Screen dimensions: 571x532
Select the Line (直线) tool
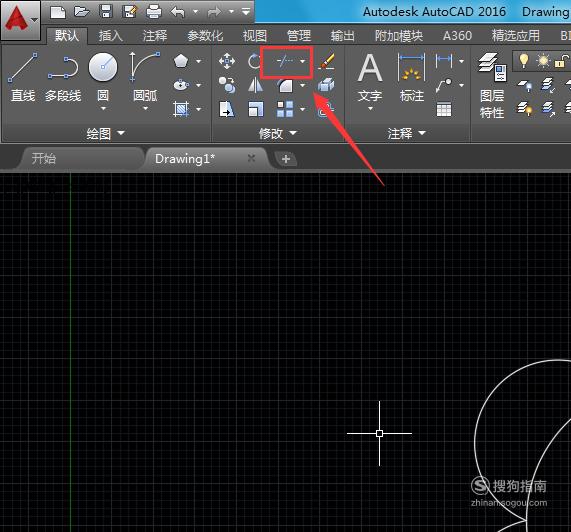coord(23,77)
